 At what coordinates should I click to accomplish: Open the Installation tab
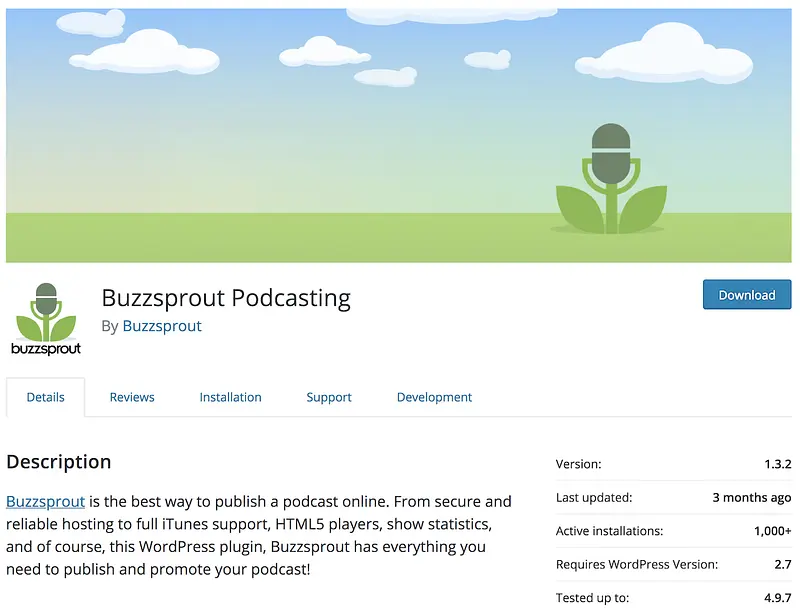(230, 397)
